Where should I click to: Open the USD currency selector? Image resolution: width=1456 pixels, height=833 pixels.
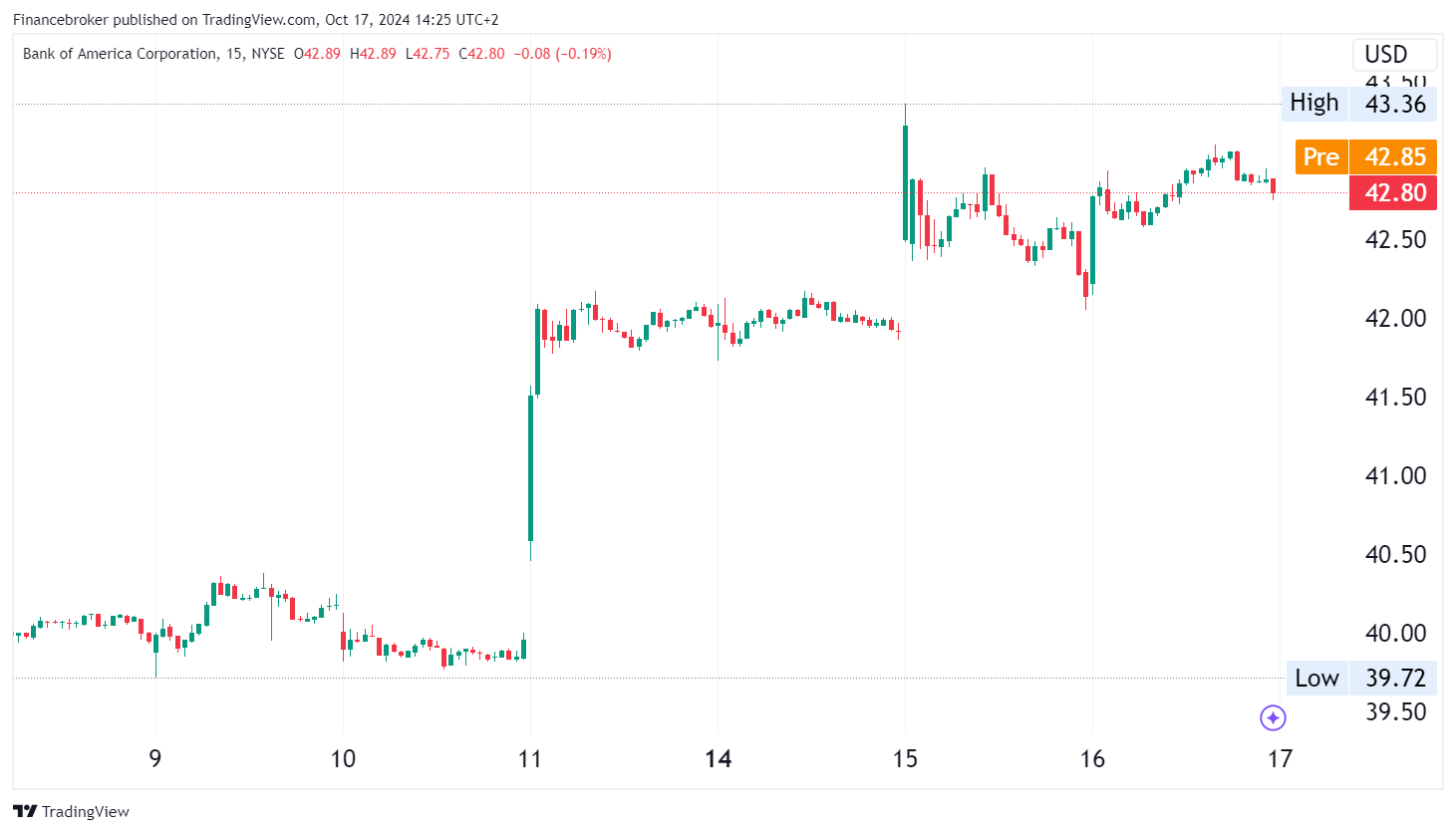tap(1393, 54)
